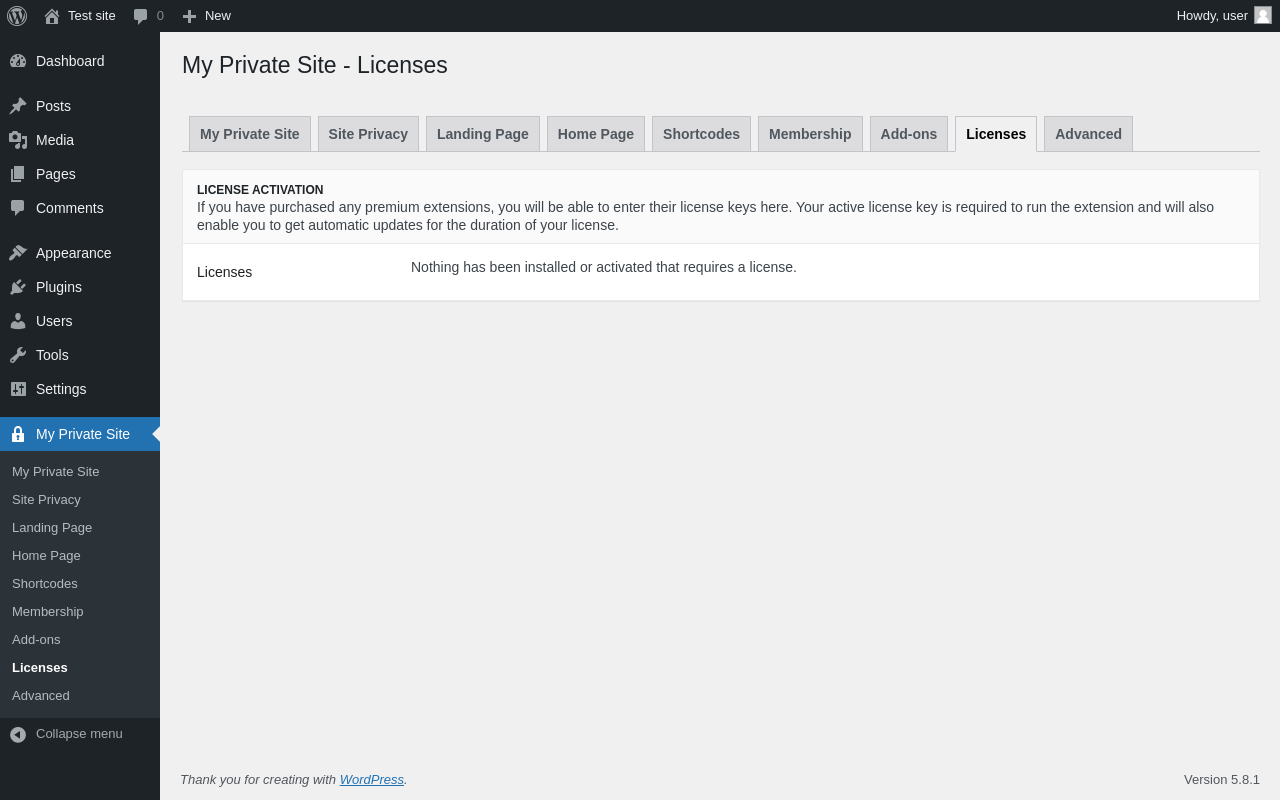This screenshot has height=800, width=1280.
Task: Click the comments bubble icon in admin bar
Action: pyautogui.click(x=141, y=16)
